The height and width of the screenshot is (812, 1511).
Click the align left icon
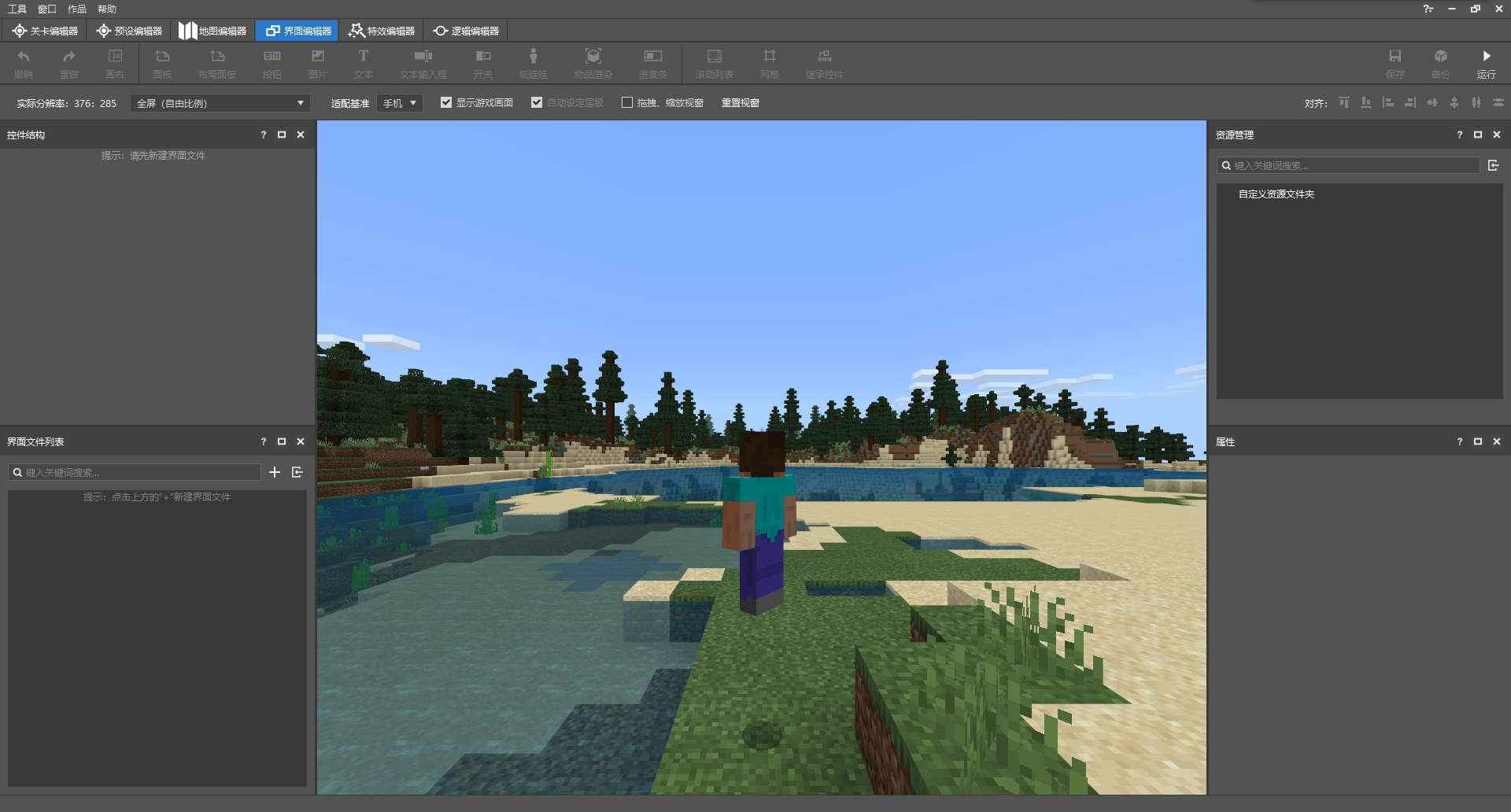click(x=1388, y=103)
